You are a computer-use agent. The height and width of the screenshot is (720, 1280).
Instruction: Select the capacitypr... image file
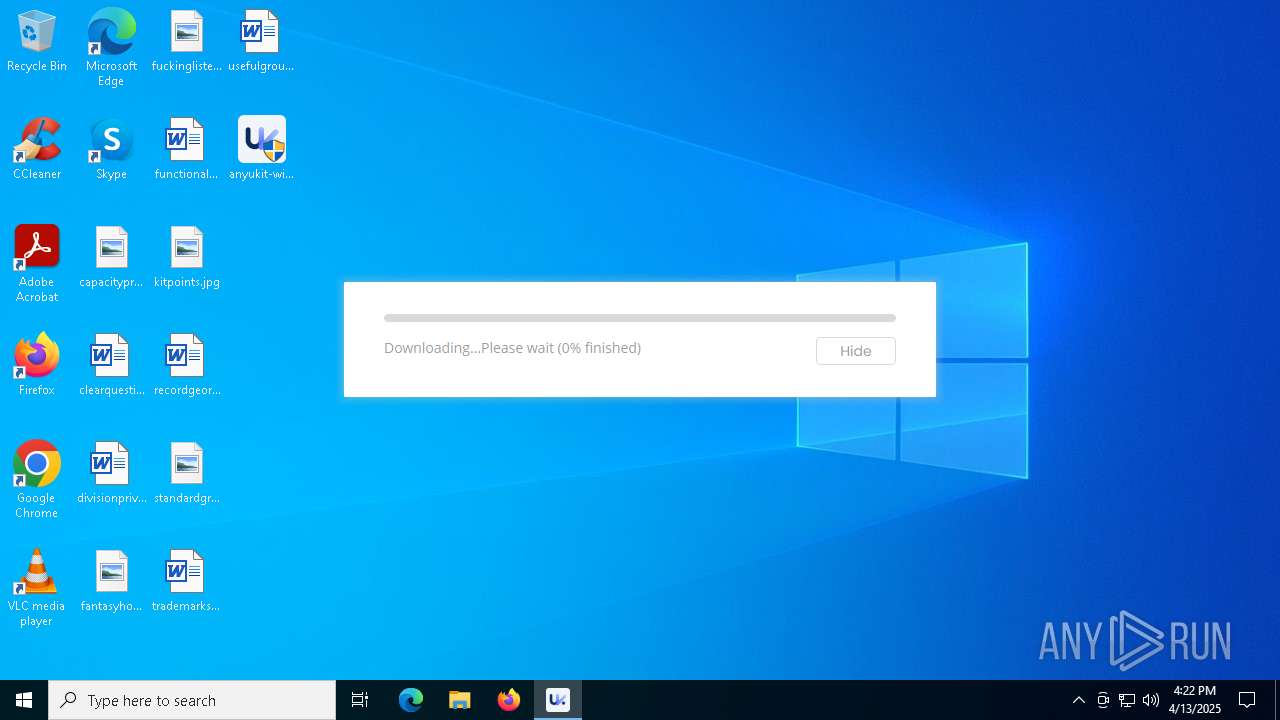(x=111, y=257)
